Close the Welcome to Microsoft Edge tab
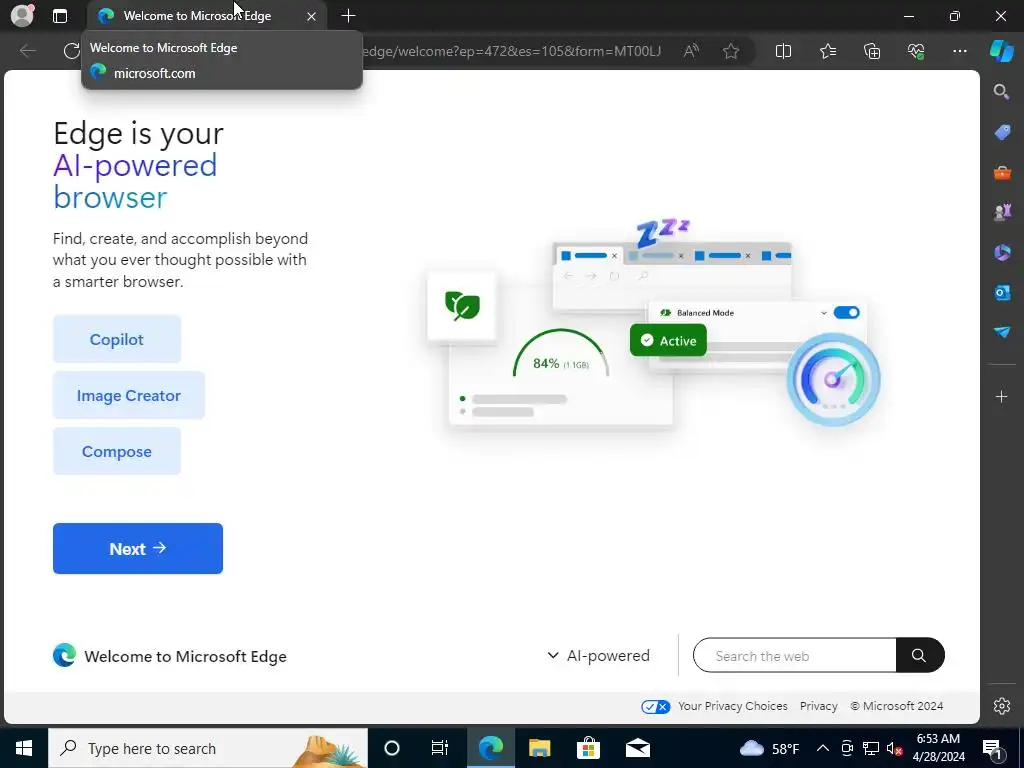1024x768 pixels. pos(312,16)
